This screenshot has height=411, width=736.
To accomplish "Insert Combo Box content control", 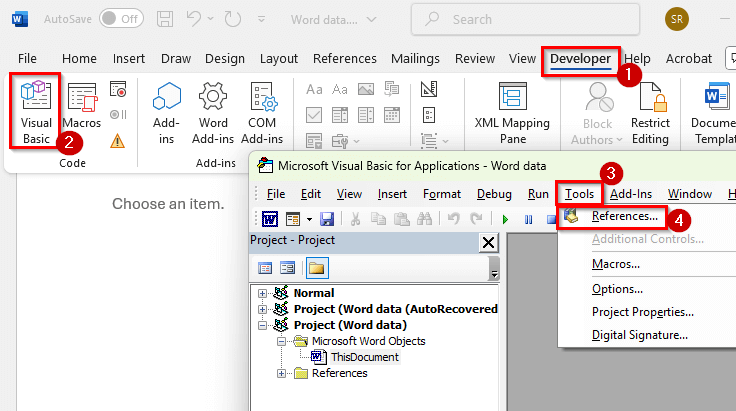I will [x=339, y=115].
